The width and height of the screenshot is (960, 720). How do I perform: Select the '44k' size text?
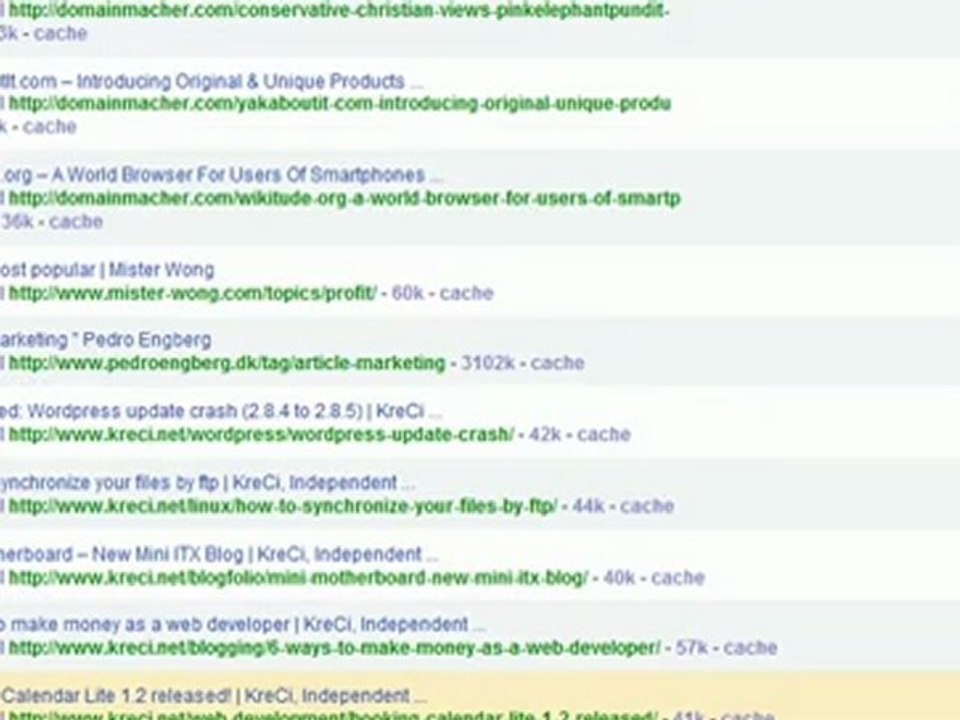coord(588,506)
